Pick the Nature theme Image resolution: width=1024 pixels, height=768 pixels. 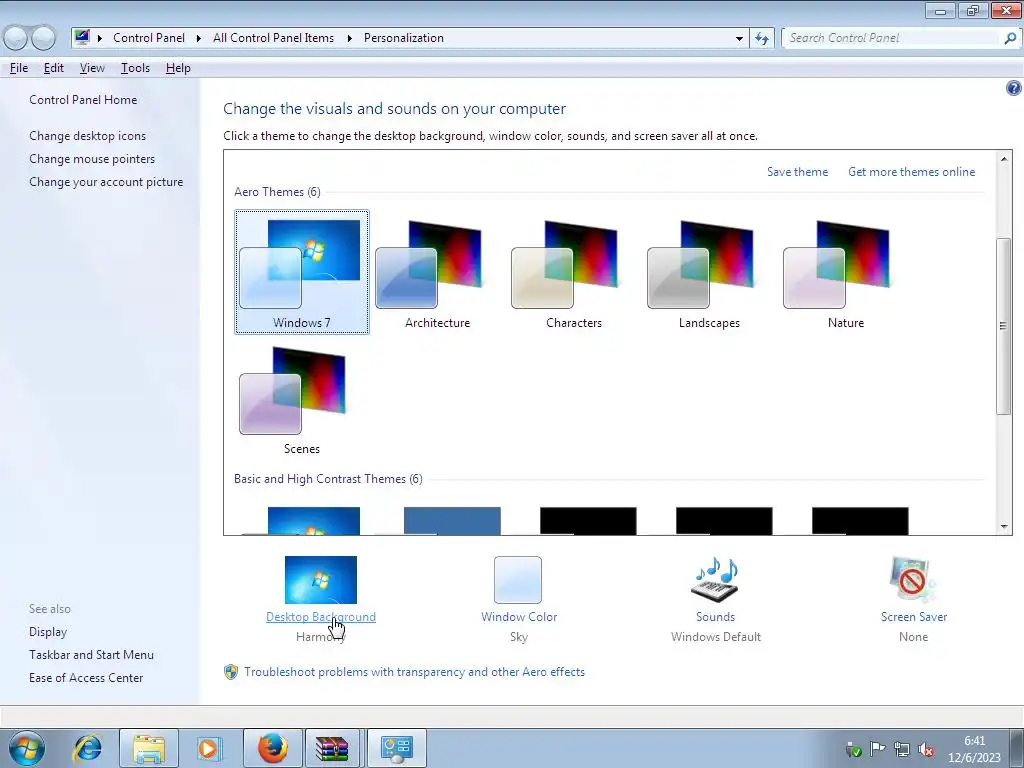click(x=846, y=272)
